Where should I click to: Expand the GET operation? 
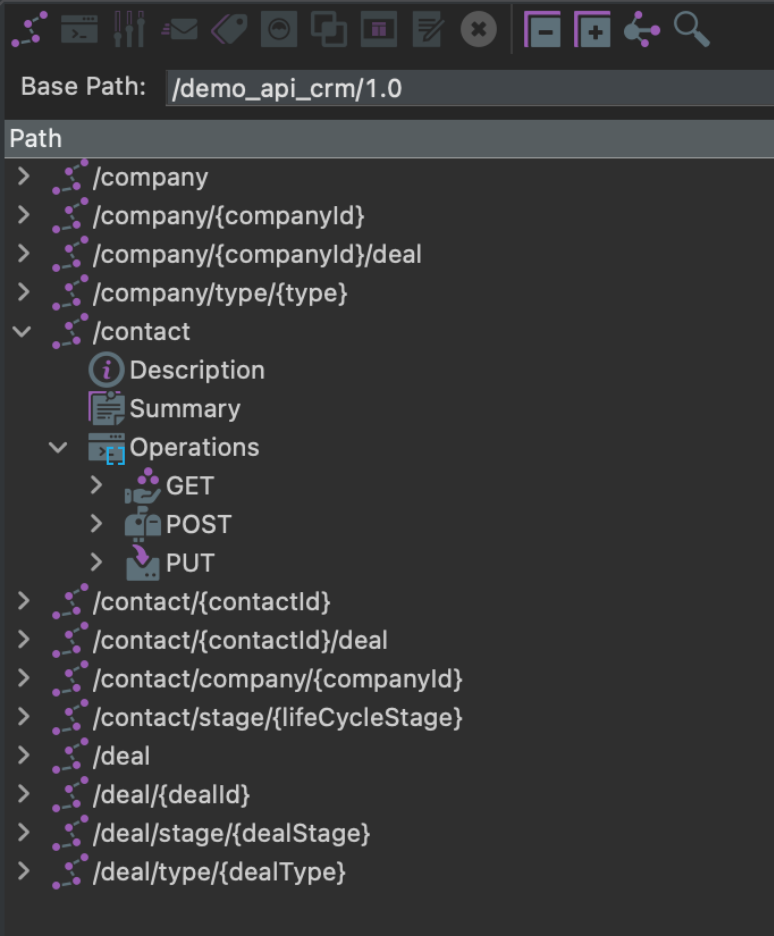tap(96, 486)
